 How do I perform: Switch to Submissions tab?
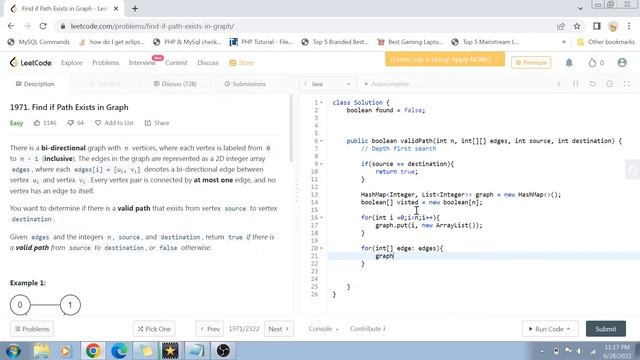245,84
